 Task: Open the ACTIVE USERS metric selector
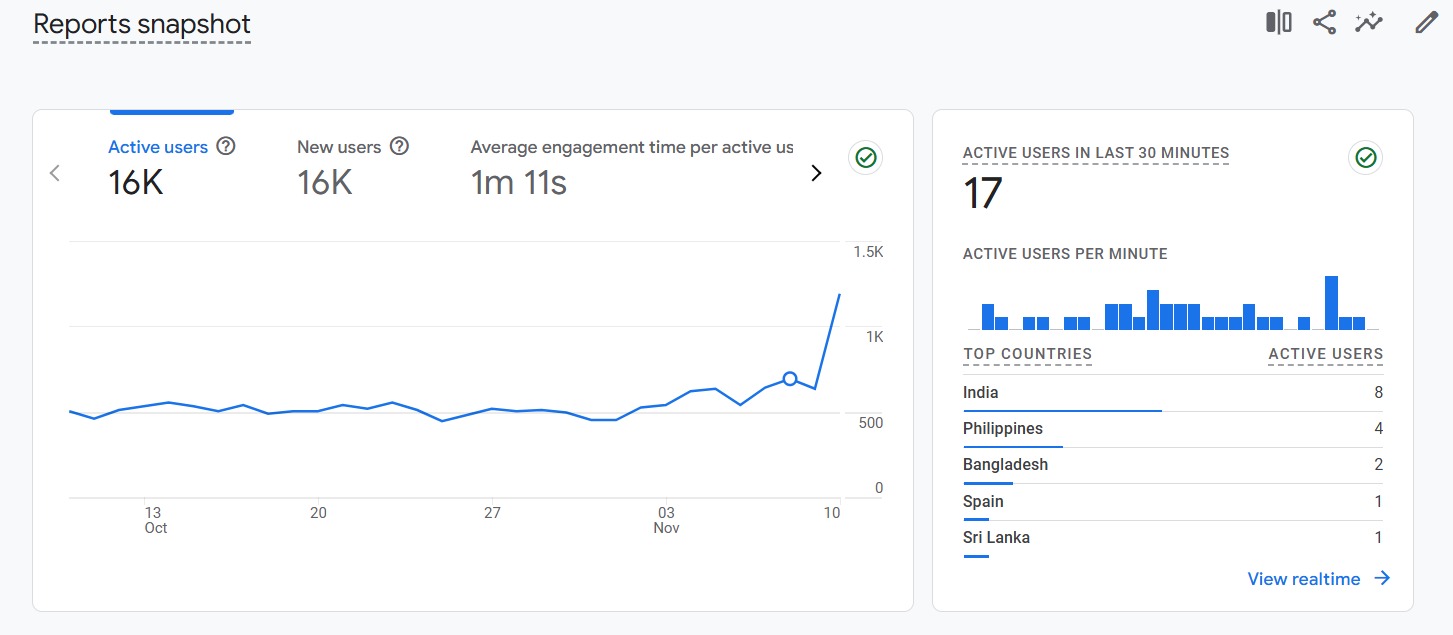1325,354
